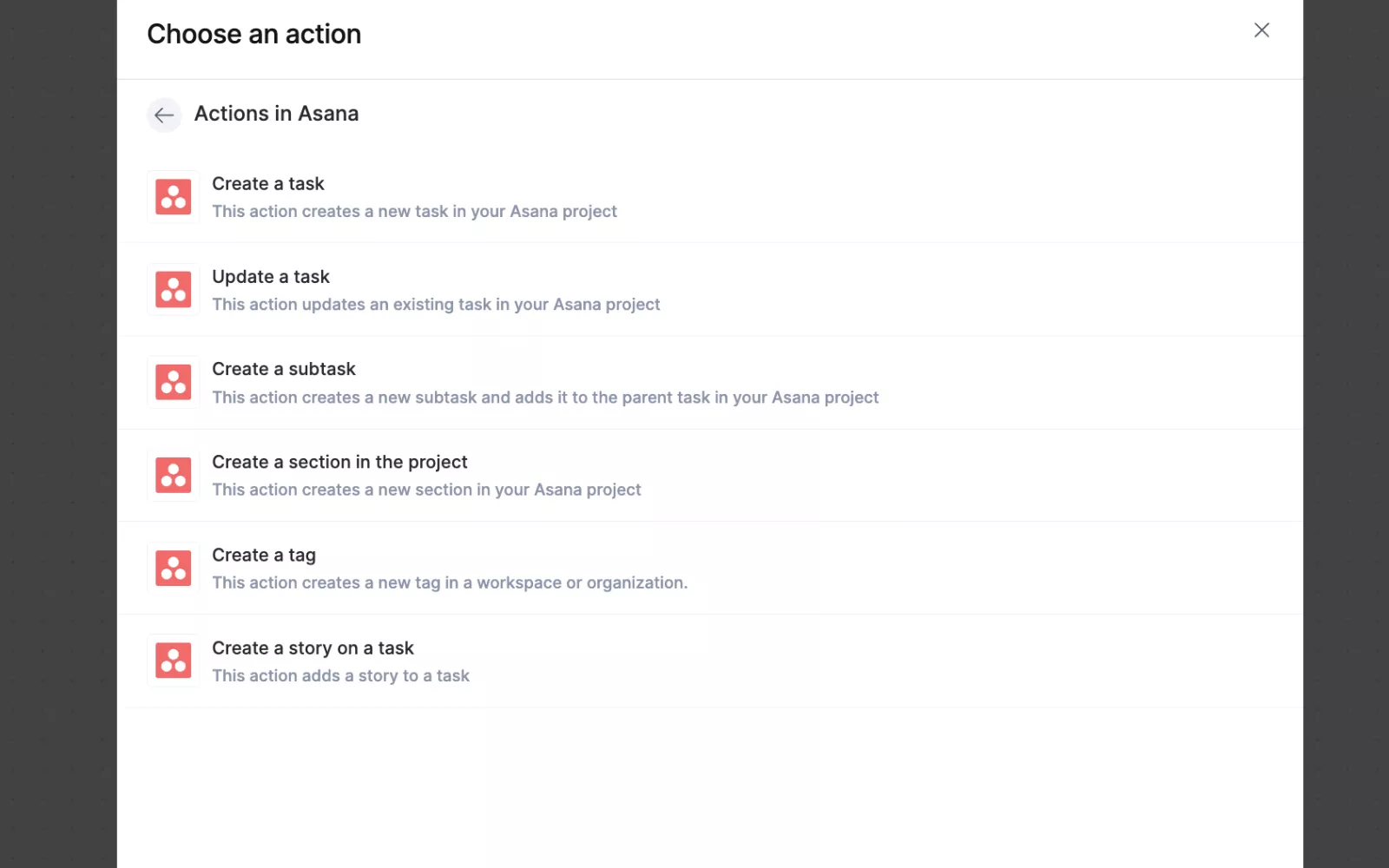1389x868 pixels.
Task: Click description 'updates an existing task'
Action: [x=436, y=305]
